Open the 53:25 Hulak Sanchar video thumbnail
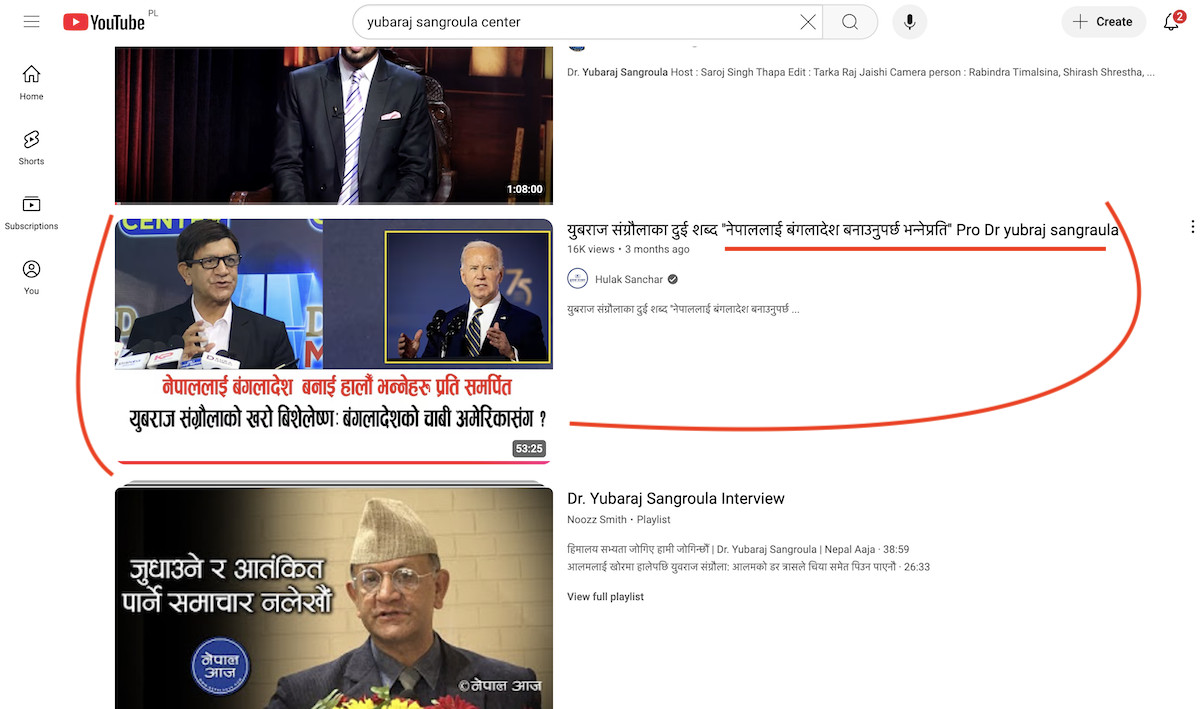Viewport: 1200px width, 709px height. point(334,341)
